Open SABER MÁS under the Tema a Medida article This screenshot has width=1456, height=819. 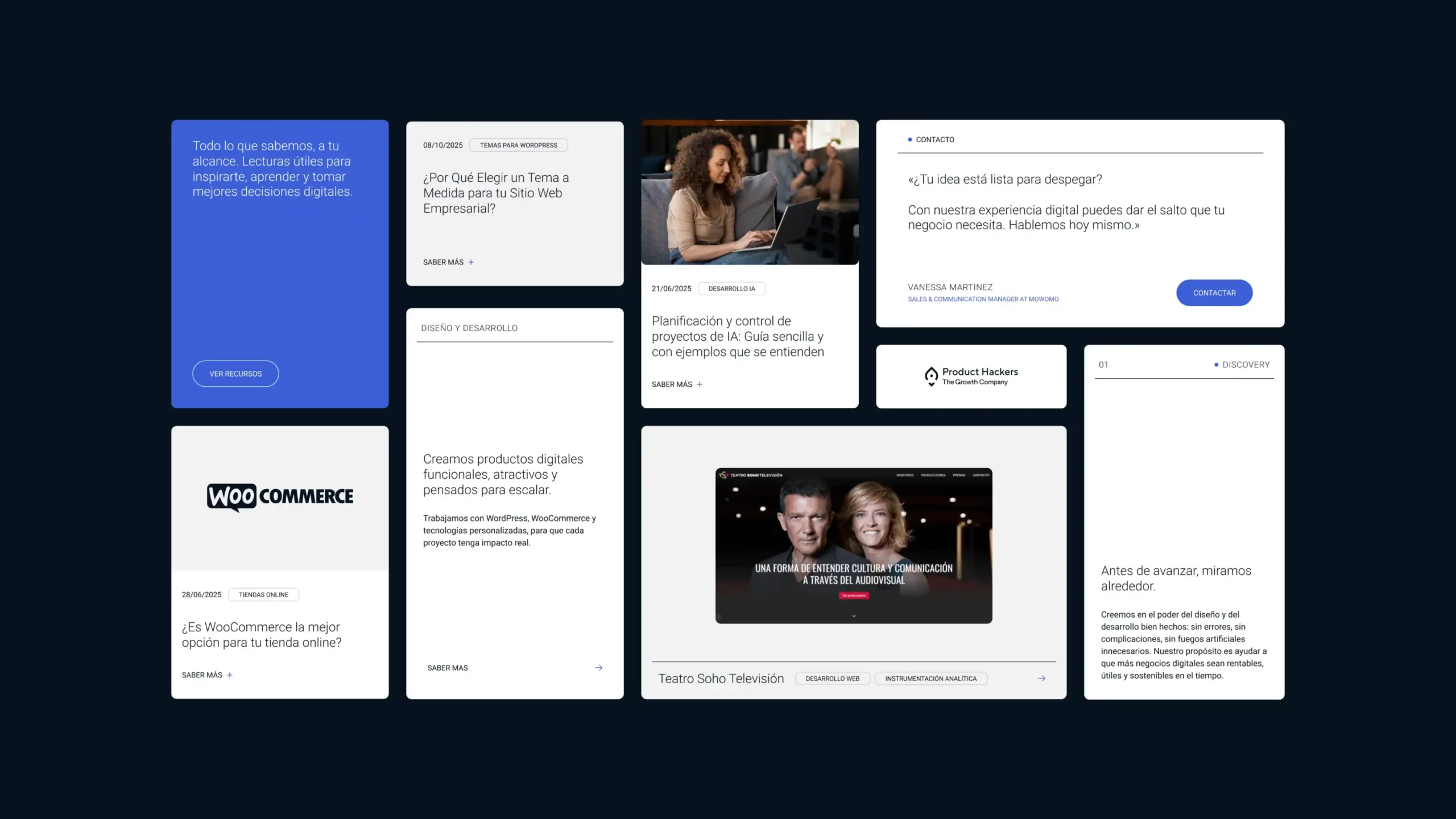click(x=443, y=262)
